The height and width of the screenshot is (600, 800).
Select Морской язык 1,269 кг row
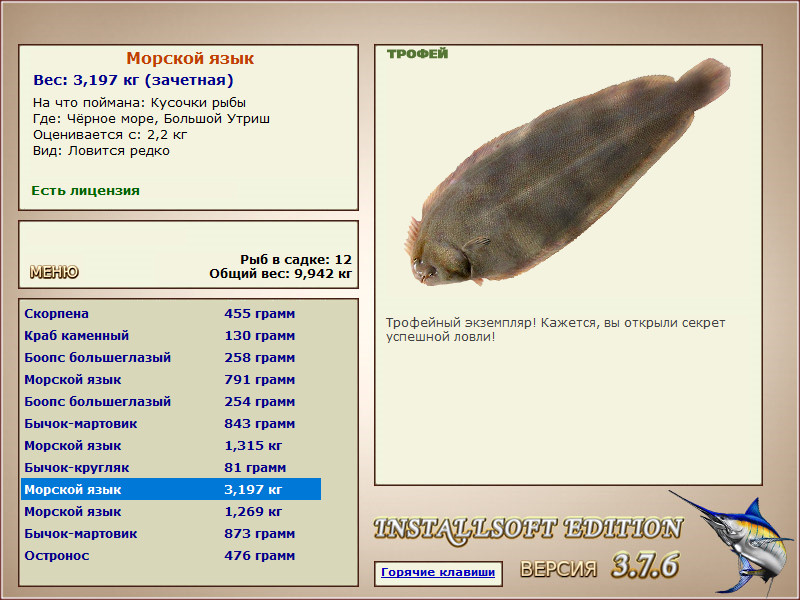(171, 511)
